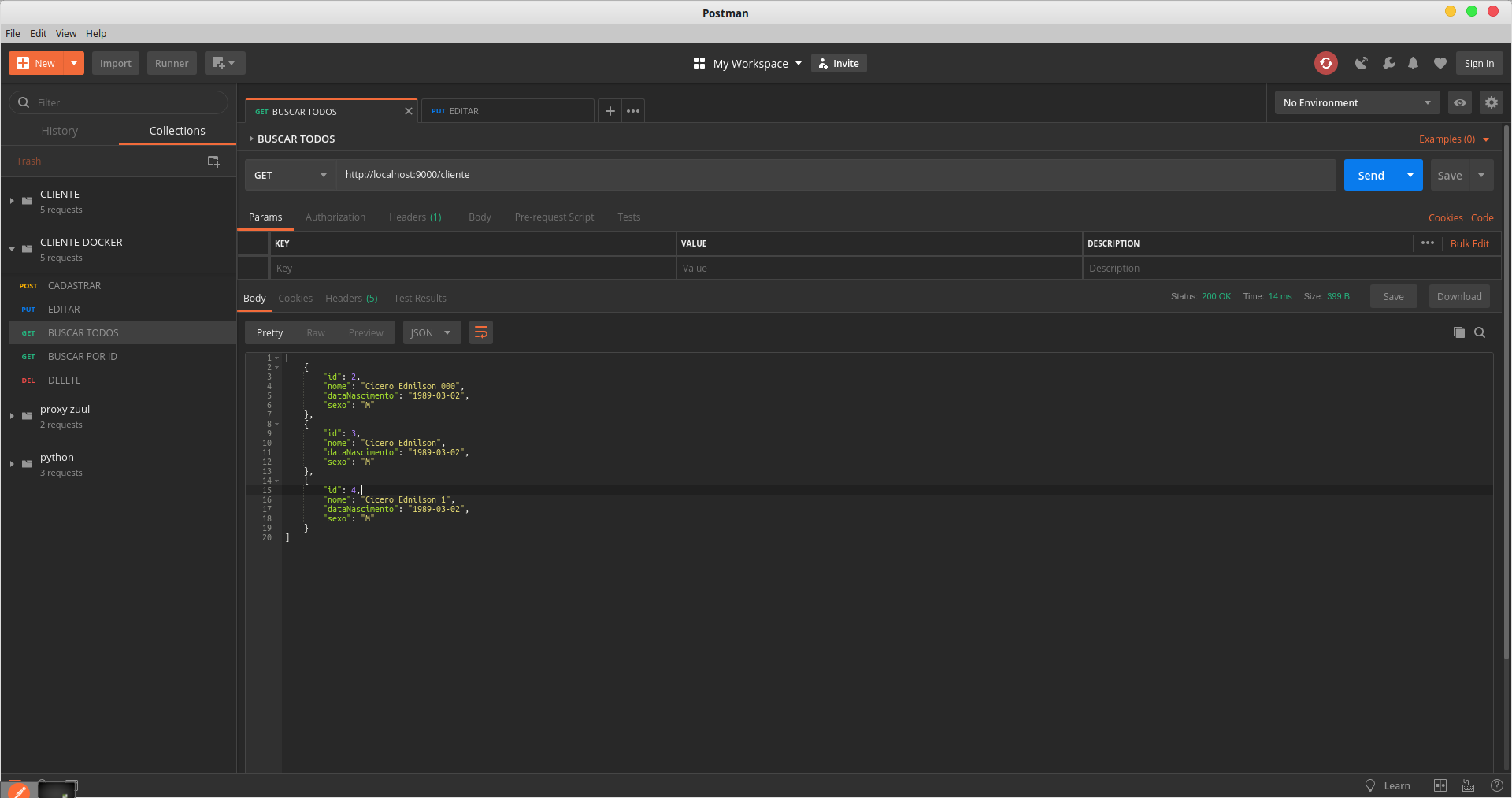
Task: Show environment quick look with the eye icon
Action: coord(1460,102)
